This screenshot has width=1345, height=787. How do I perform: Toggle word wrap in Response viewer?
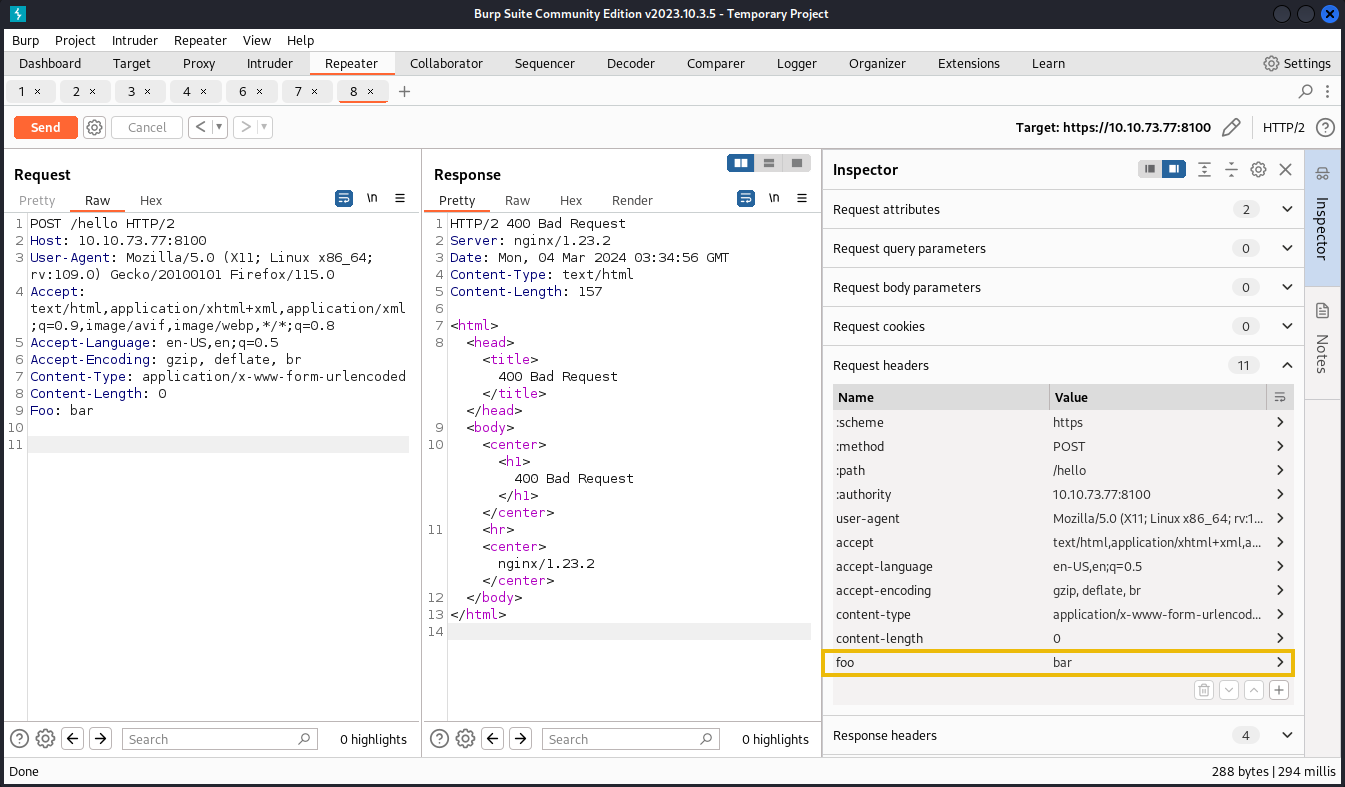(x=746, y=198)
